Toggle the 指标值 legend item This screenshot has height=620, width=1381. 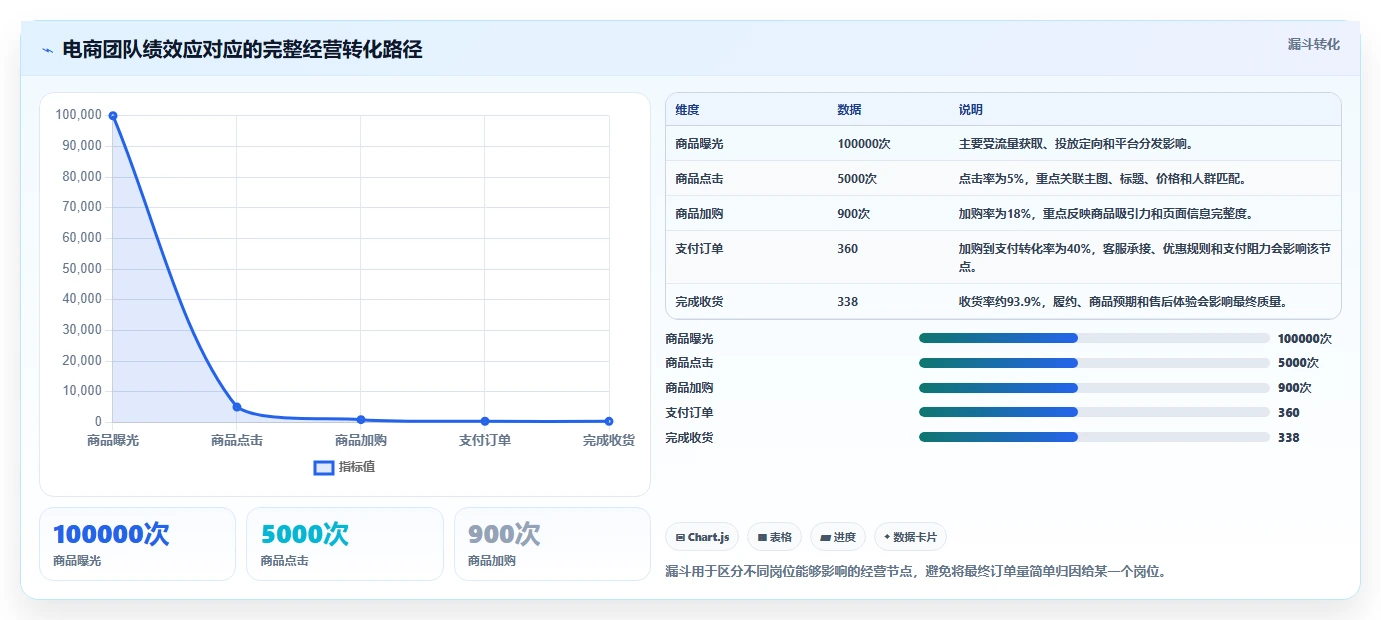[344, 467]
